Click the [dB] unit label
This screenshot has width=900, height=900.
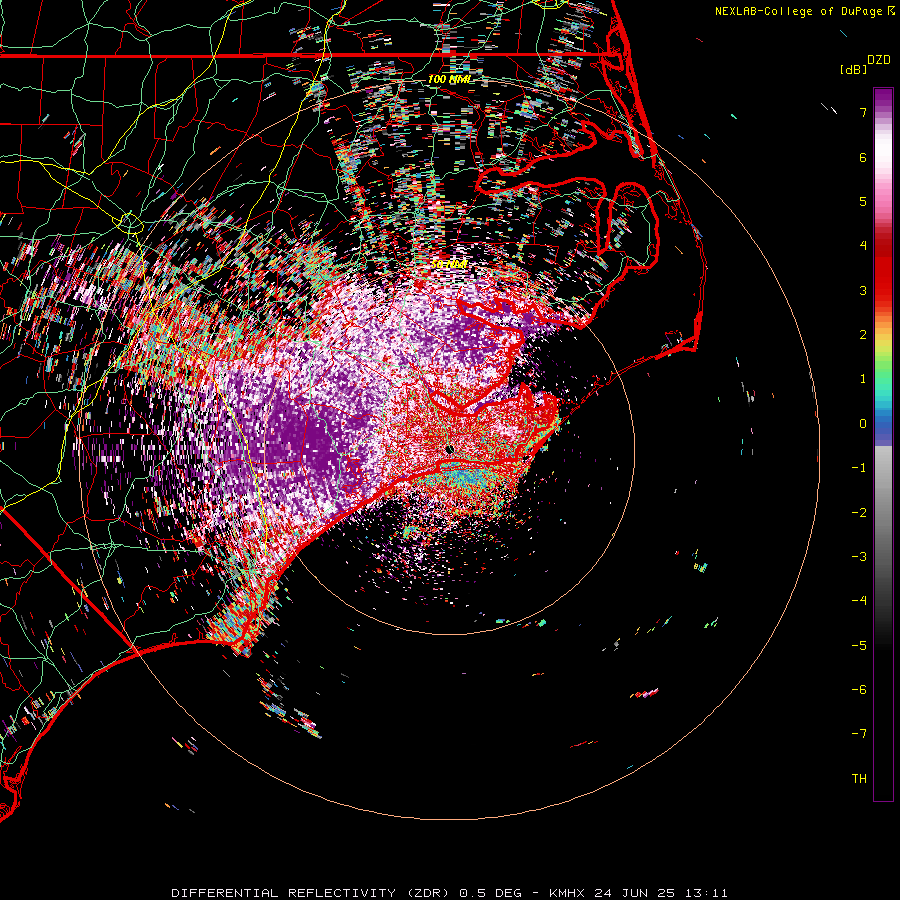coord(854,69)
